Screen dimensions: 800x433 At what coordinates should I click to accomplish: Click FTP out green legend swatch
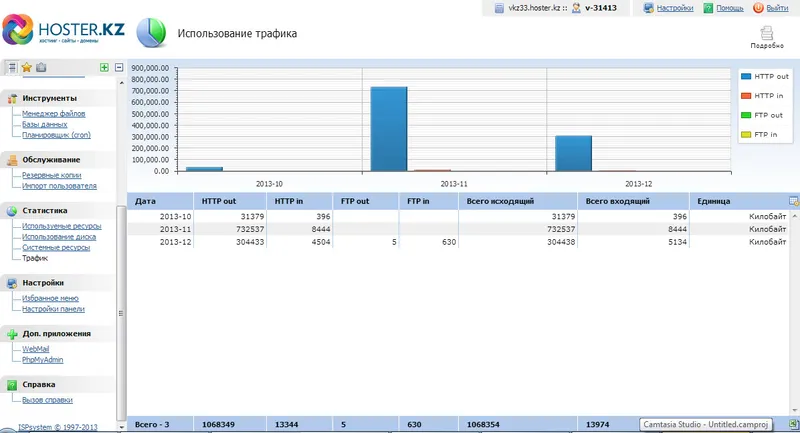pyautogui.click(x=746, y=115)
